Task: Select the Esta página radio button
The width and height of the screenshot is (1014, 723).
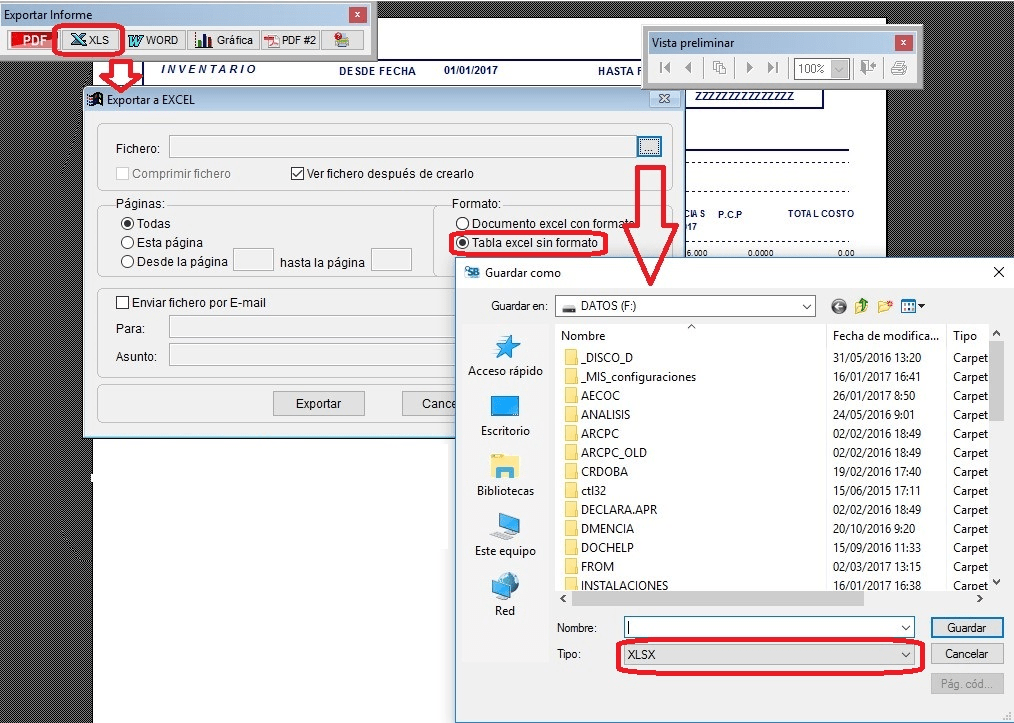Action: click(x=127, y=243)
